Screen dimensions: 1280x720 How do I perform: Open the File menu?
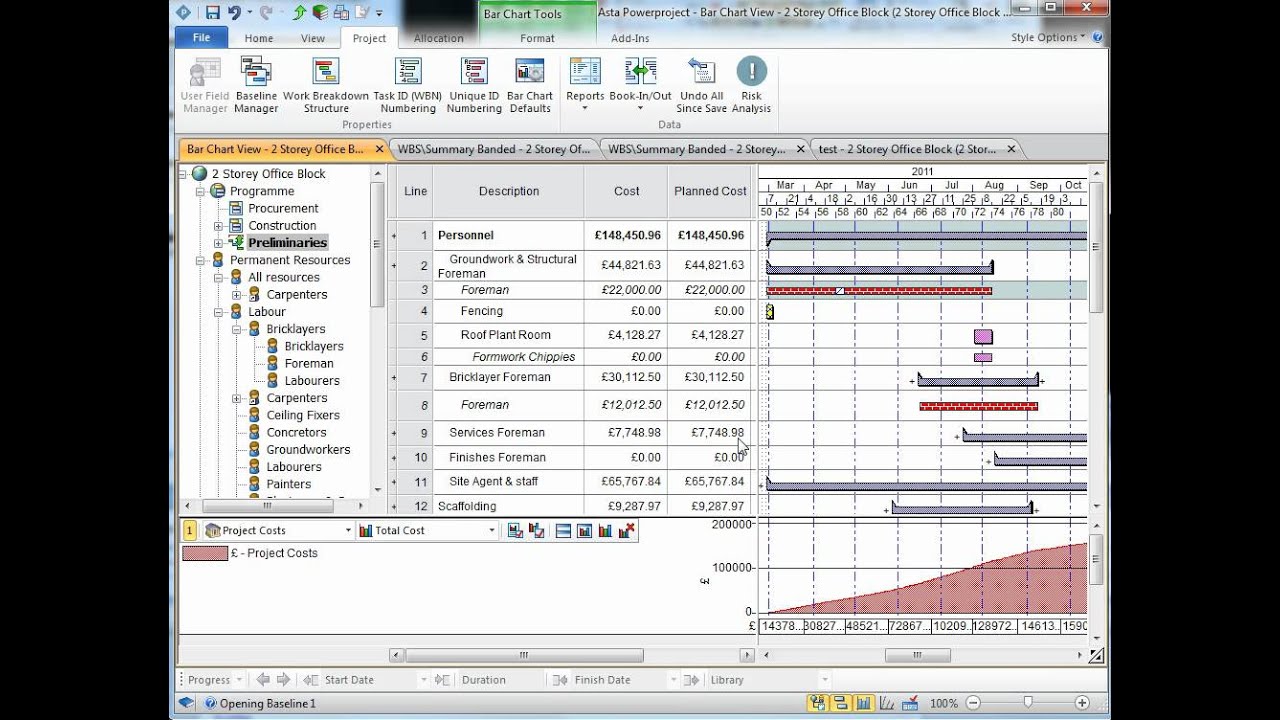[x=201, y=38]
